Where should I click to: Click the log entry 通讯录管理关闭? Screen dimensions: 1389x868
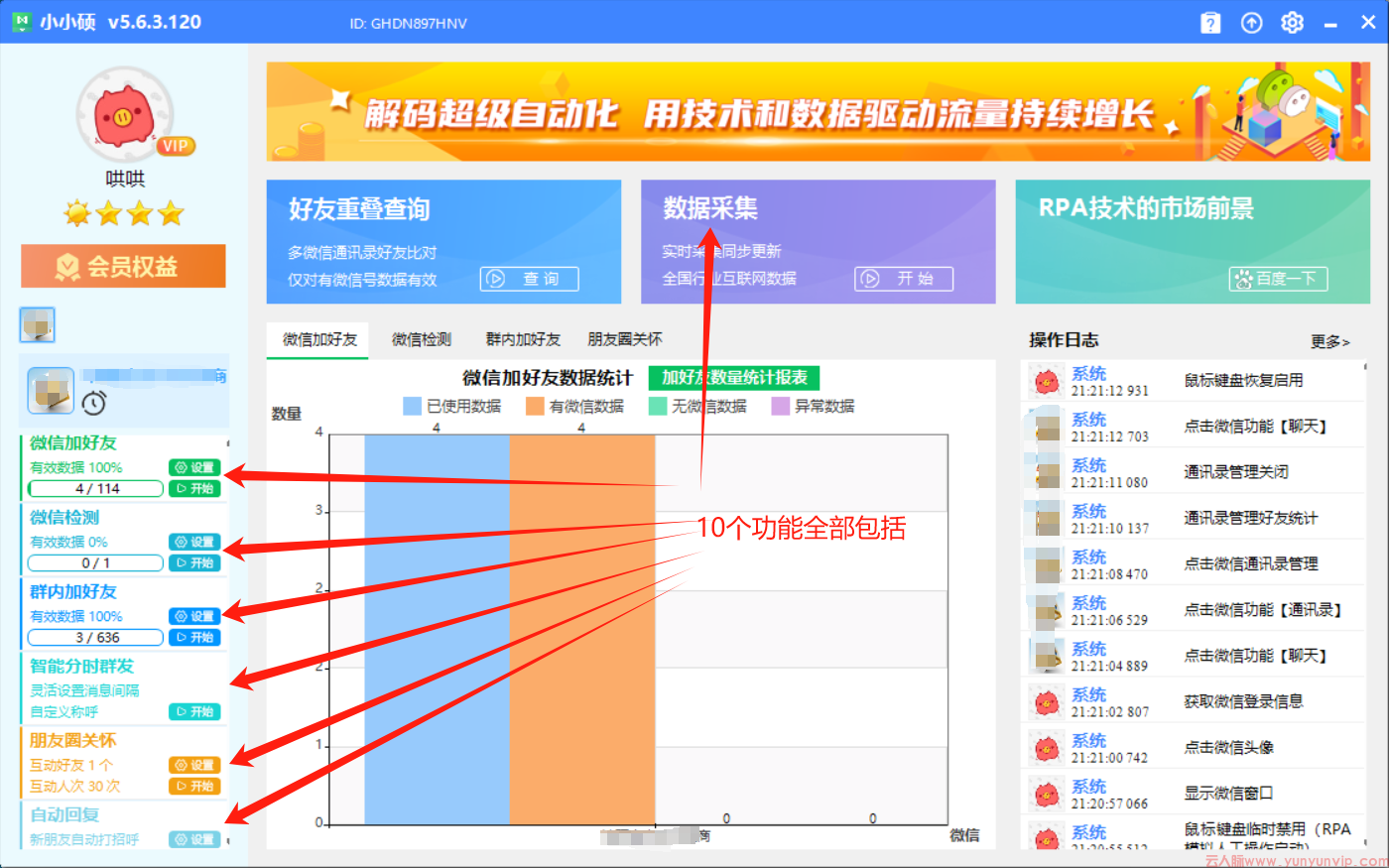(1235, 471)
